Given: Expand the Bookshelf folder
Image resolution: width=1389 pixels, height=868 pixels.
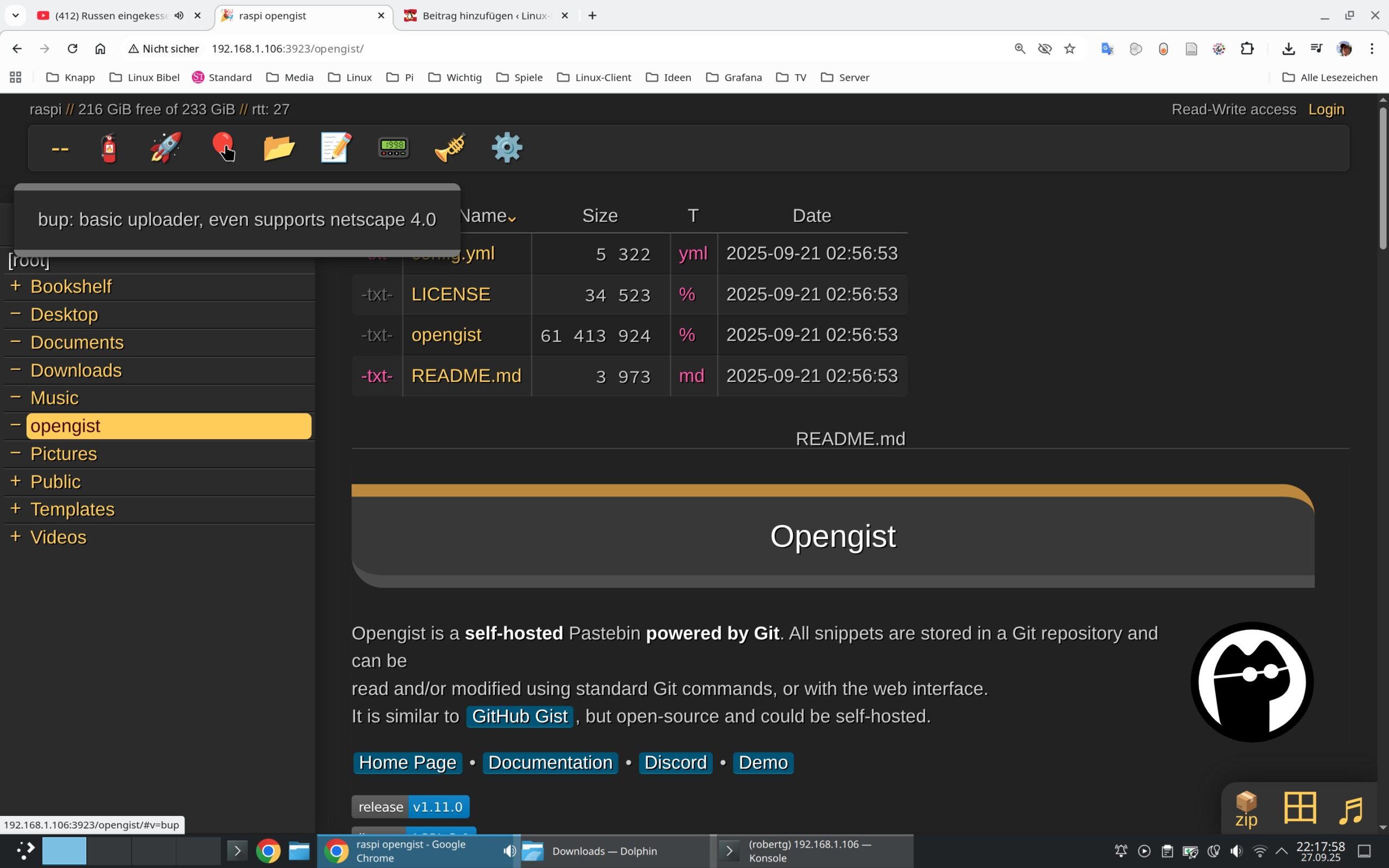Looking at the screenshot, I should [x=16, y=285].
